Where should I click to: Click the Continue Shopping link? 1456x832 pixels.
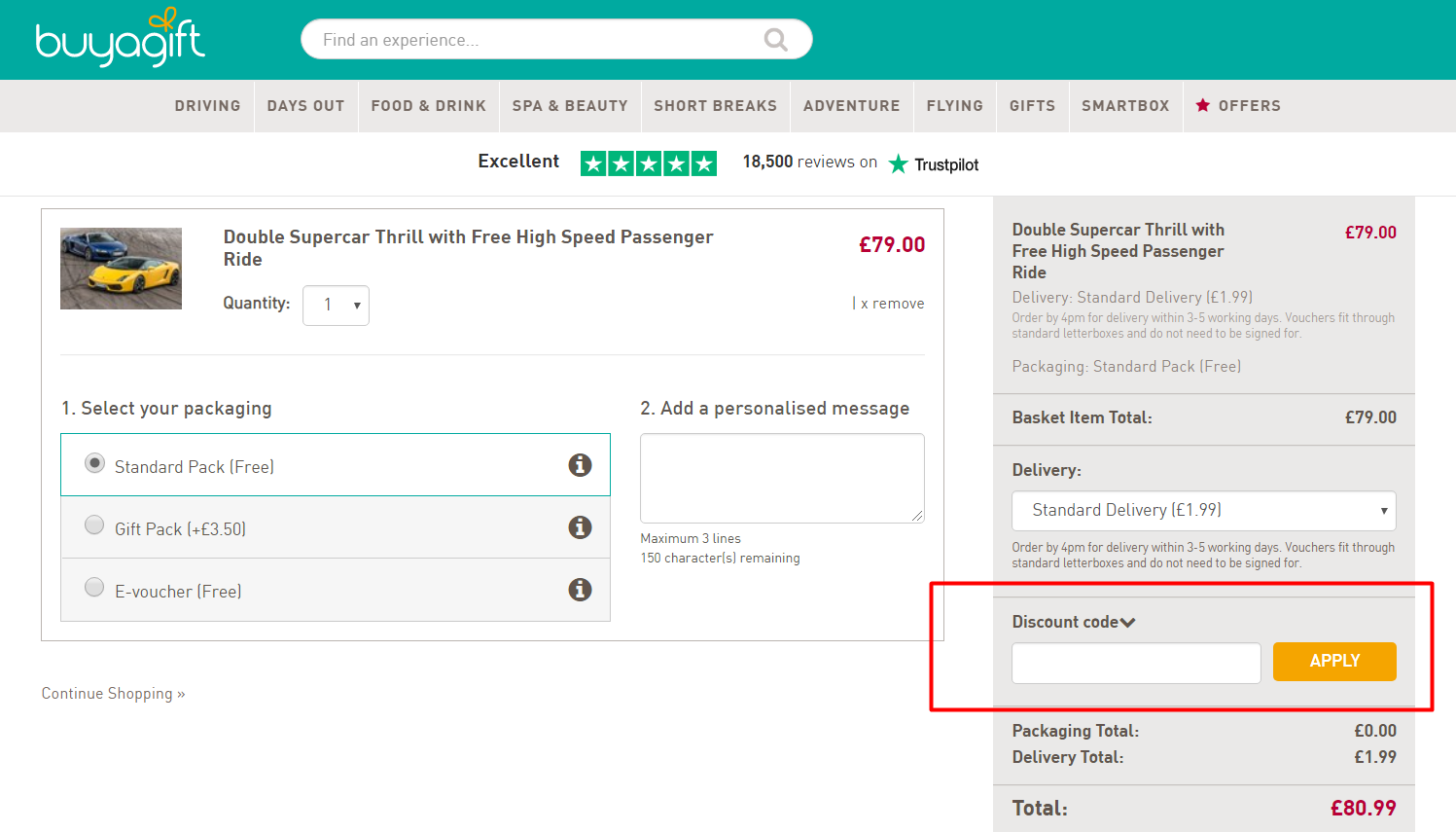113,694
